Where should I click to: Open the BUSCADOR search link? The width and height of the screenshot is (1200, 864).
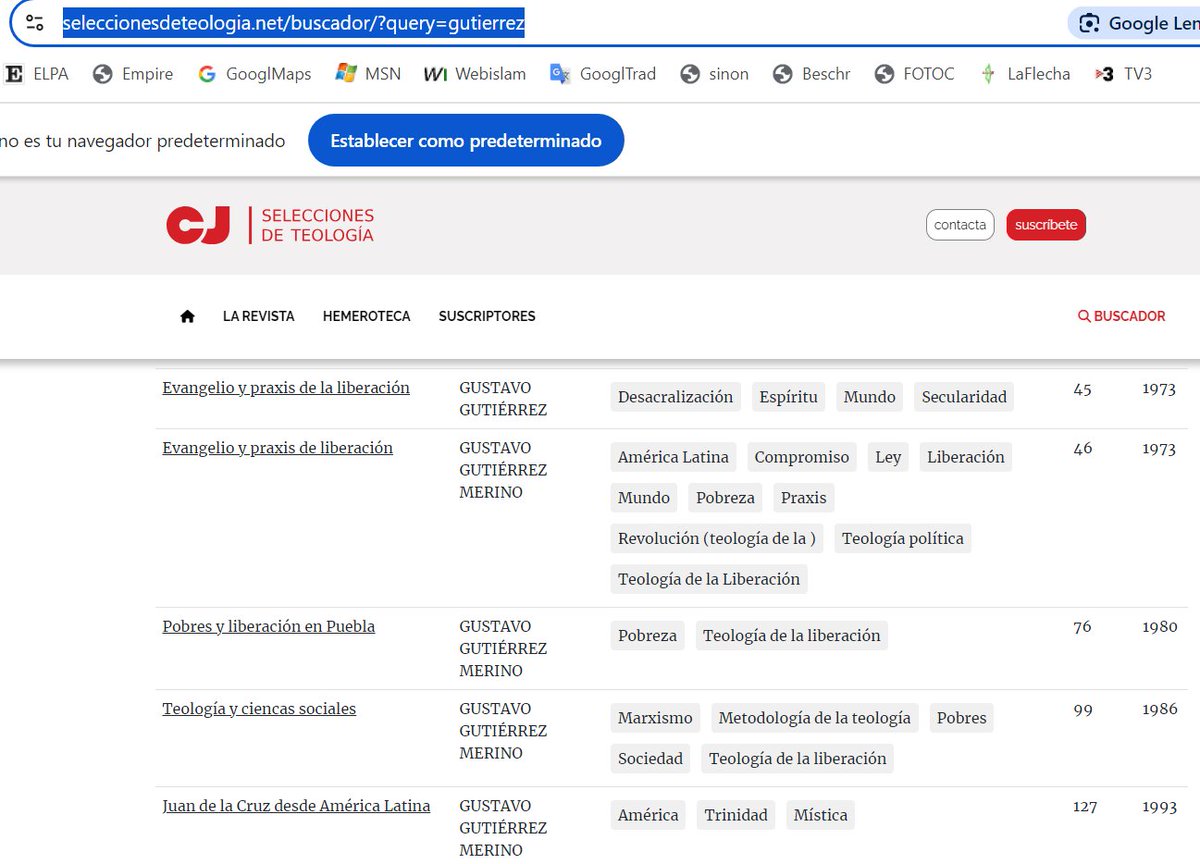1121,316
